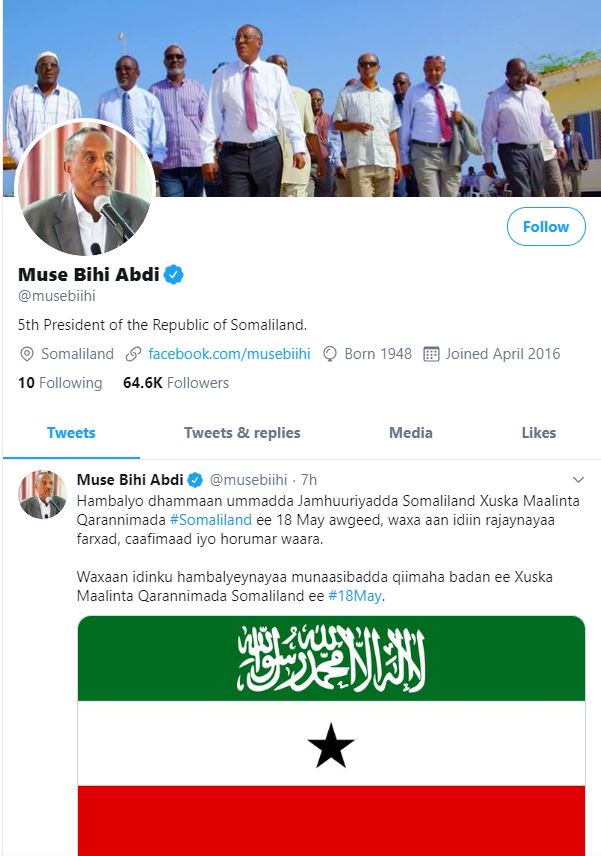Click the small tweet author avatar
The image size is (601, 856).
click(43, 494)
